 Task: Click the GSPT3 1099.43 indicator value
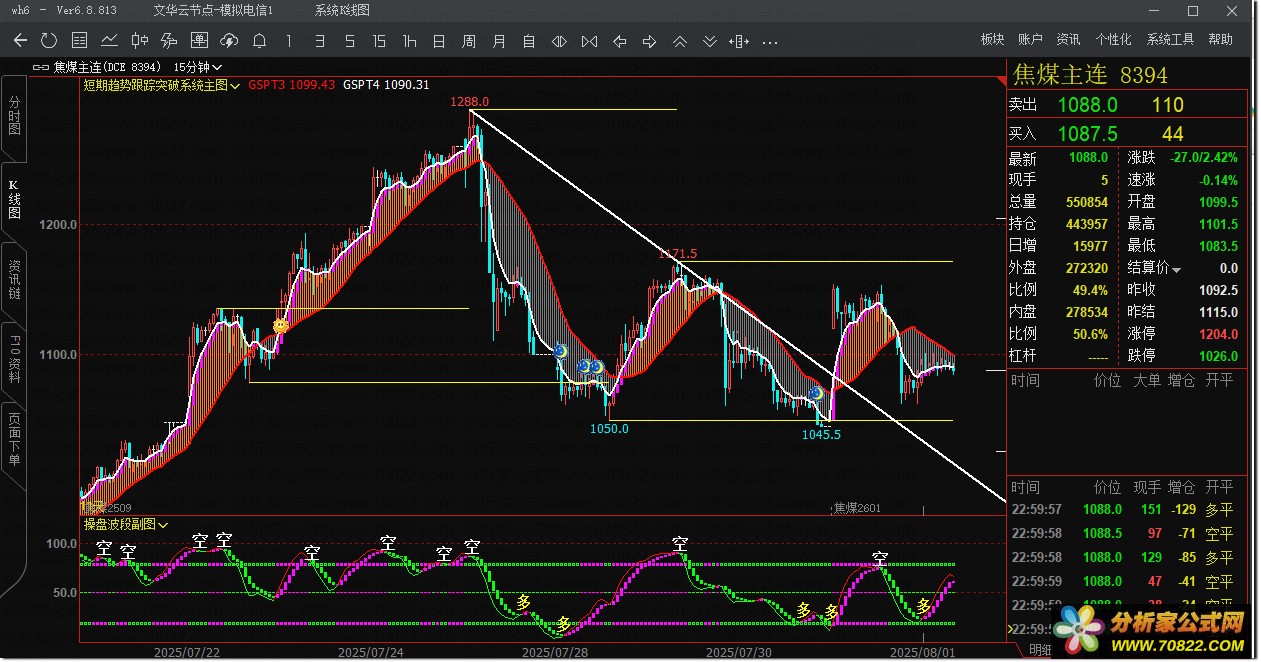(x=292, y=86)
